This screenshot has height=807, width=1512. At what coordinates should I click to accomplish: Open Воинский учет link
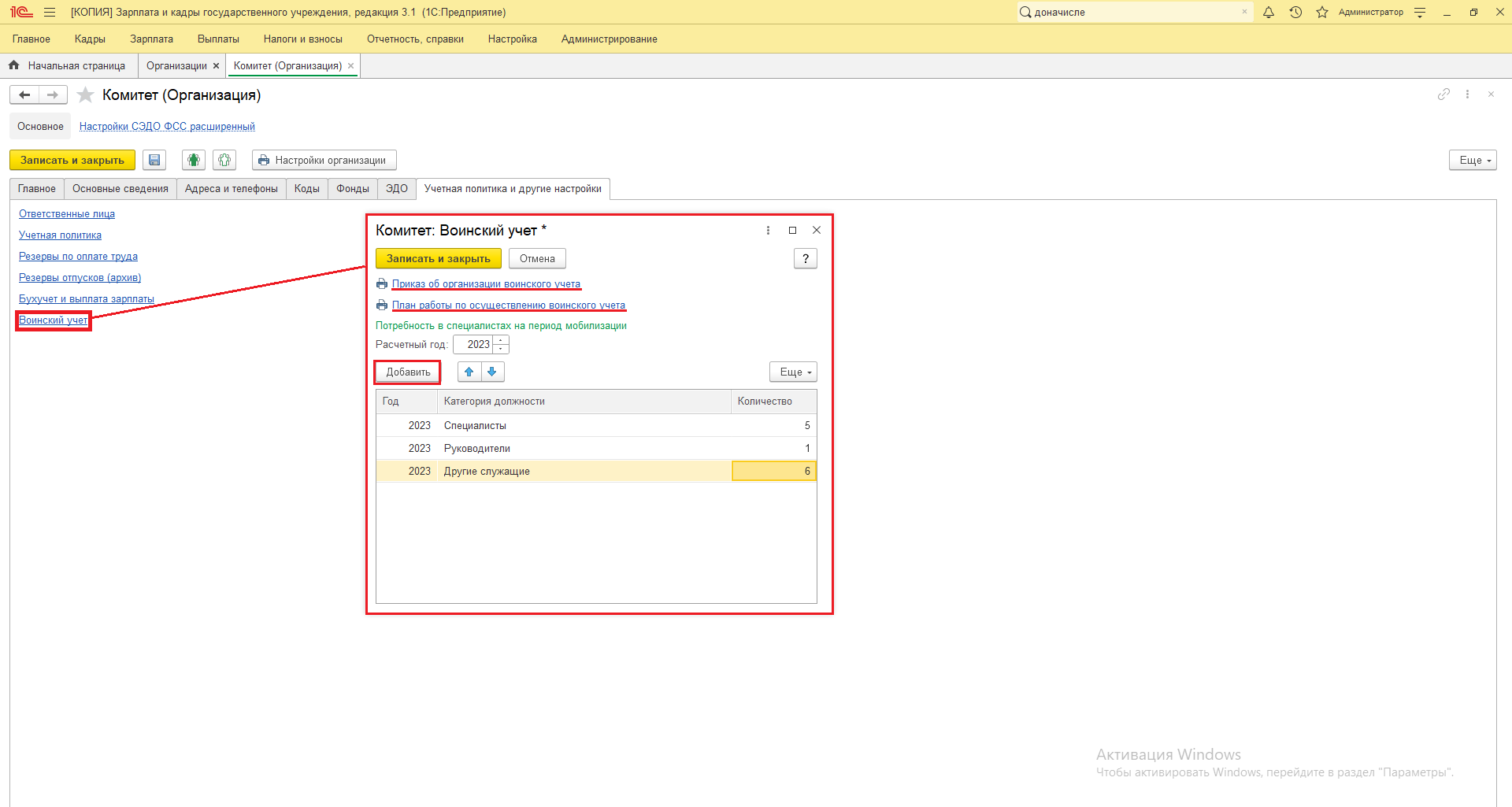[x=53, y=320]
